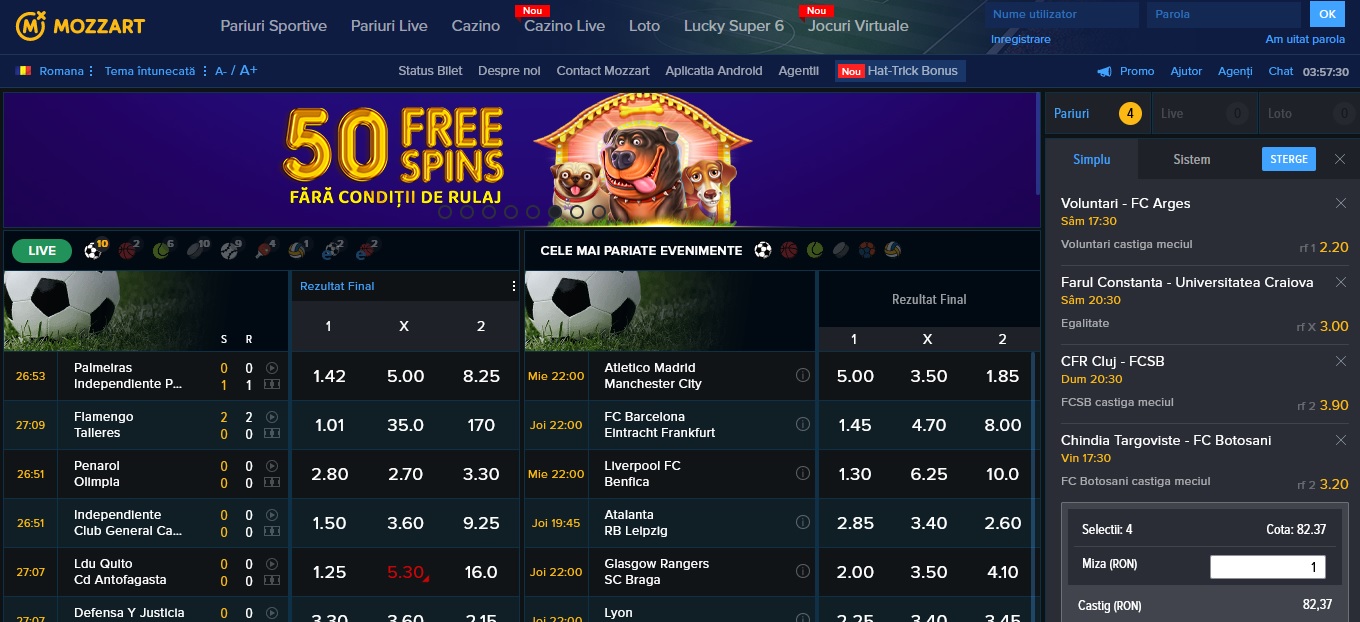Click the STERGE button
The height and width of the screenshot is (622, 1360).
(1289, 159)
